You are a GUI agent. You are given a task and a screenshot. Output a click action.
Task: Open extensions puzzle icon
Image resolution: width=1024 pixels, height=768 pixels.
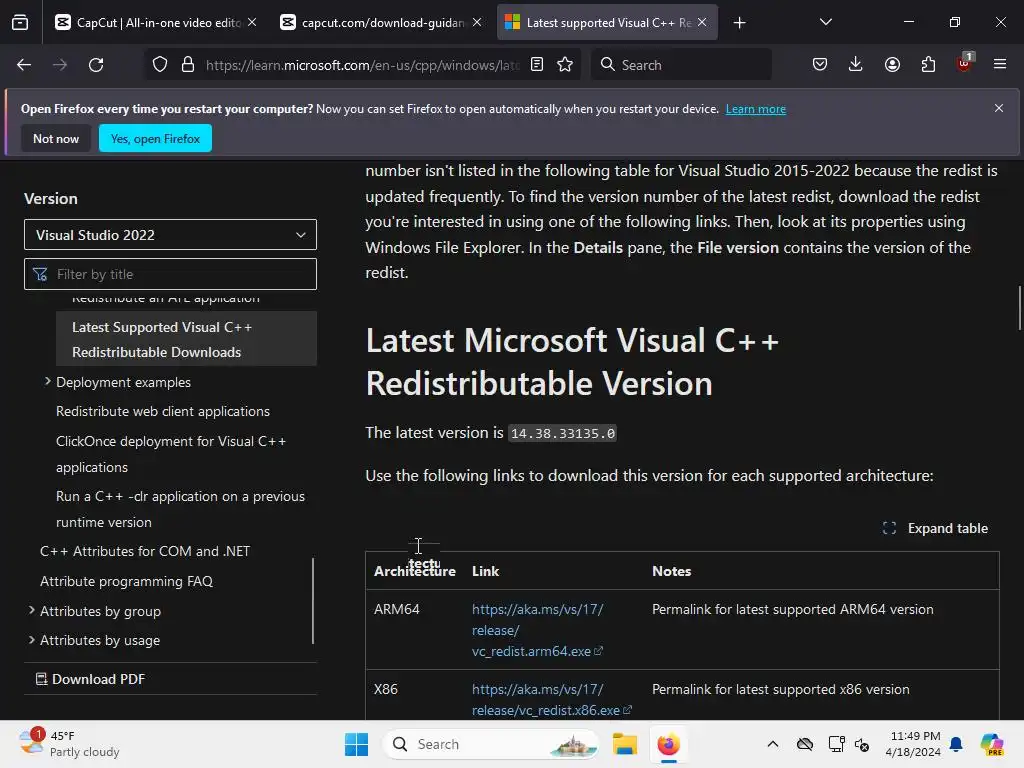(x=928, y=65)
